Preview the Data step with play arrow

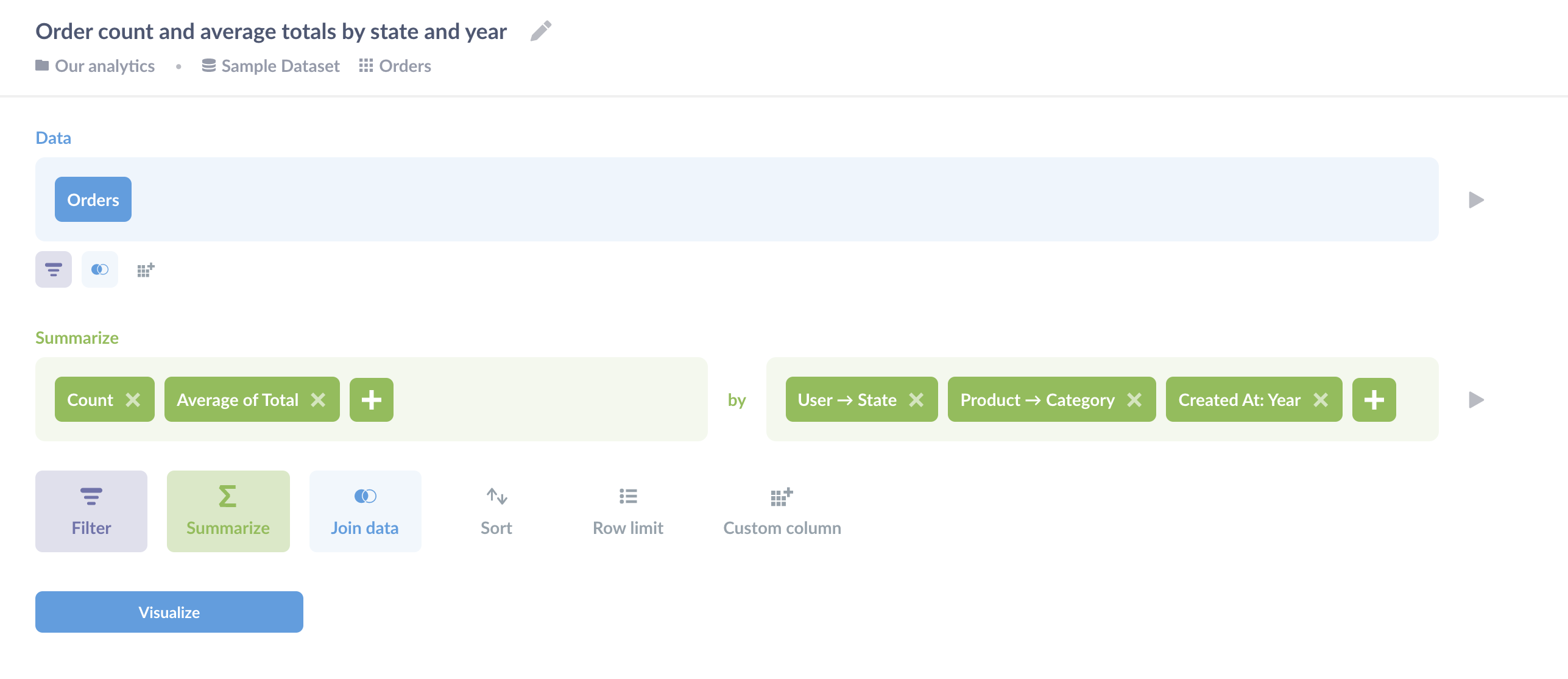1476,200
